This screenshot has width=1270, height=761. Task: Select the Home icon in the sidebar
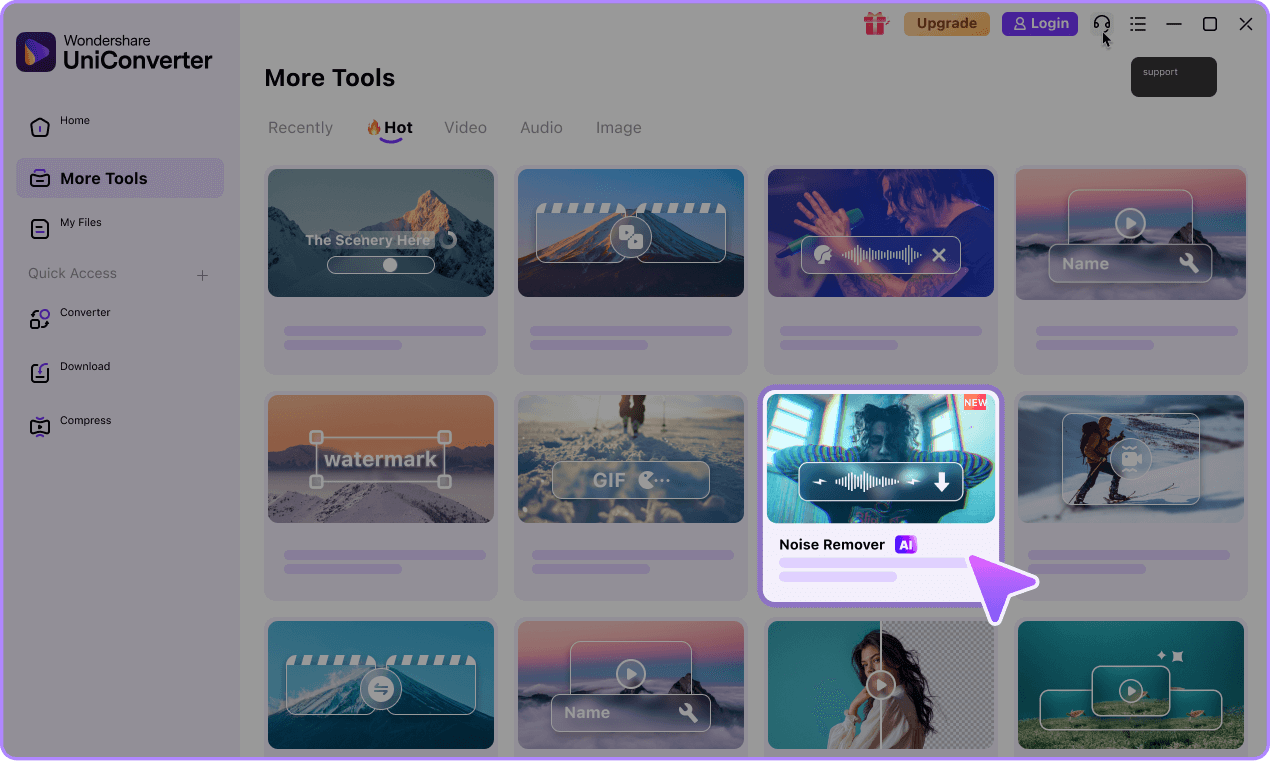40,127
